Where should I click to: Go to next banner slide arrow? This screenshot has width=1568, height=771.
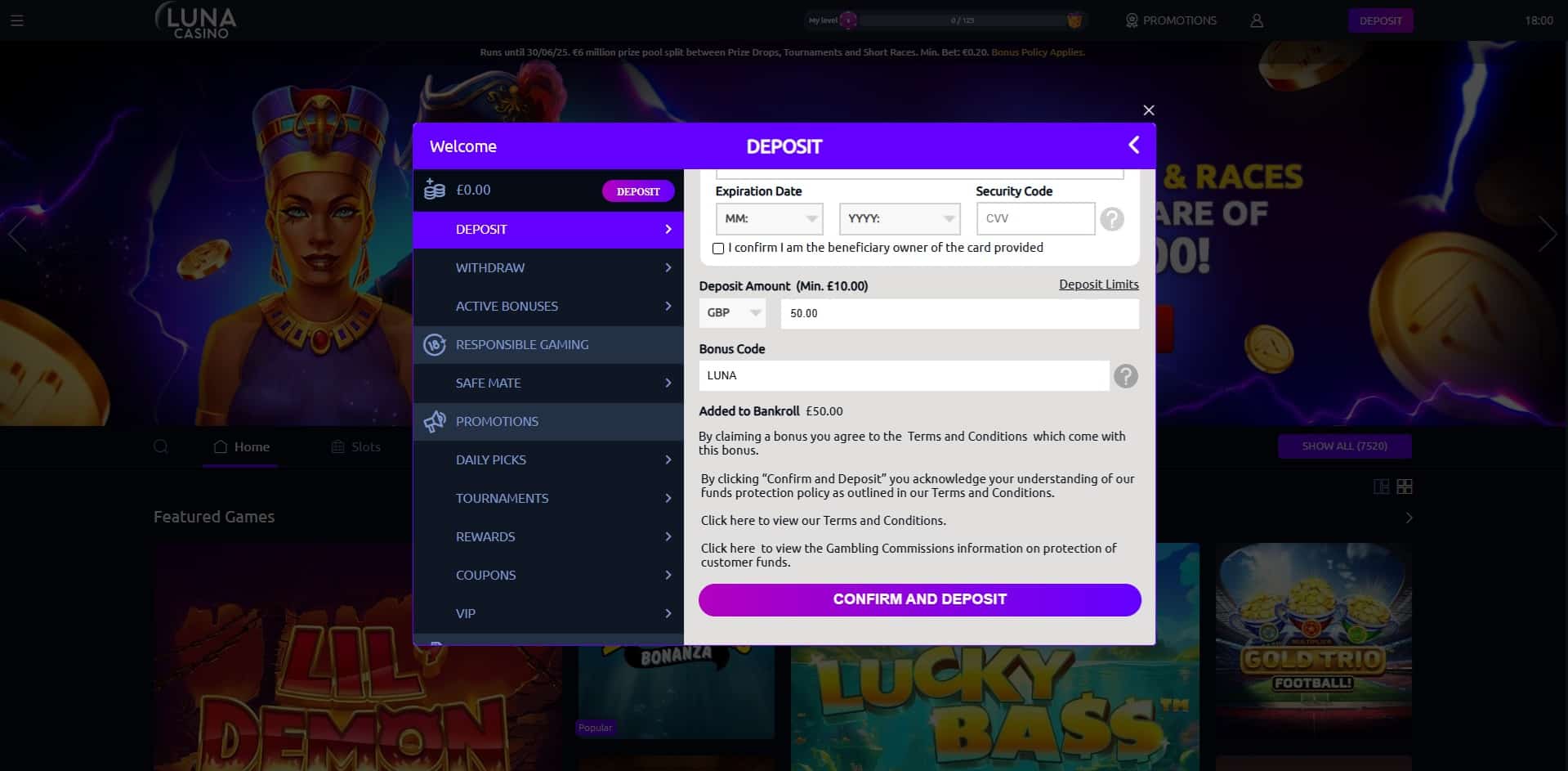tap(1548, 235)
